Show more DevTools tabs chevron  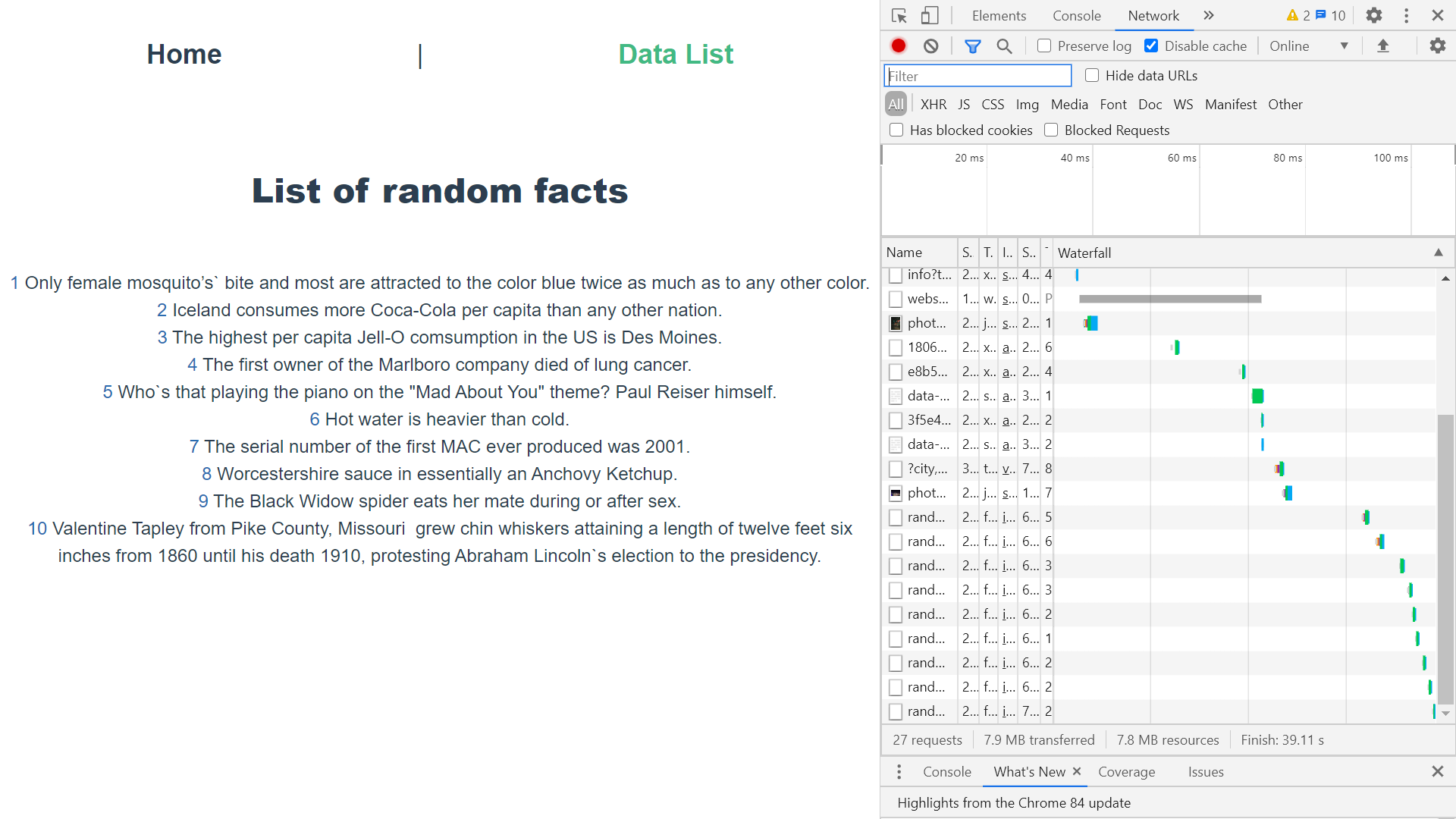pos(1209,15)
